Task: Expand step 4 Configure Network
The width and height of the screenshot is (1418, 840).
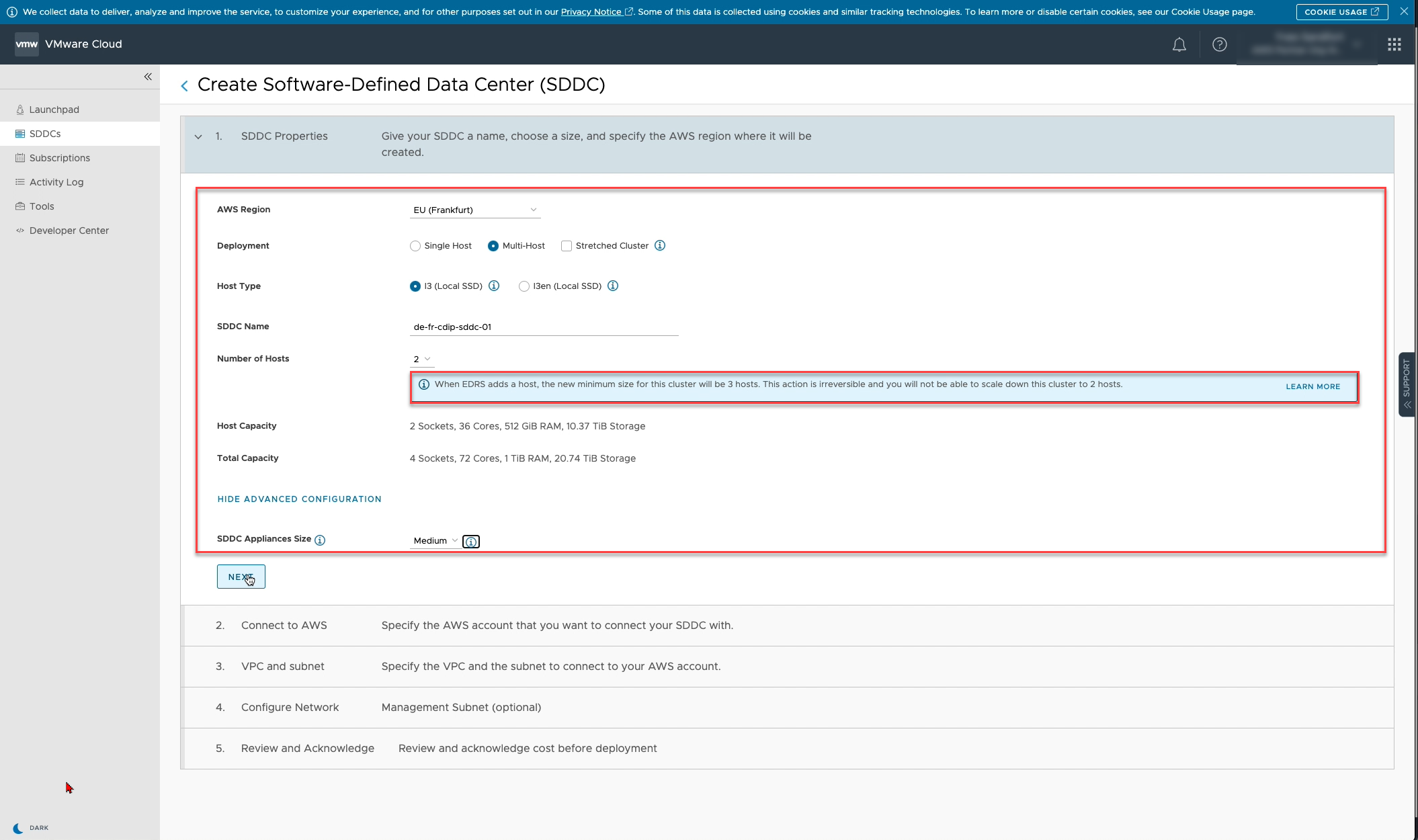Action: pyautogui.click(x=787, y=708)
